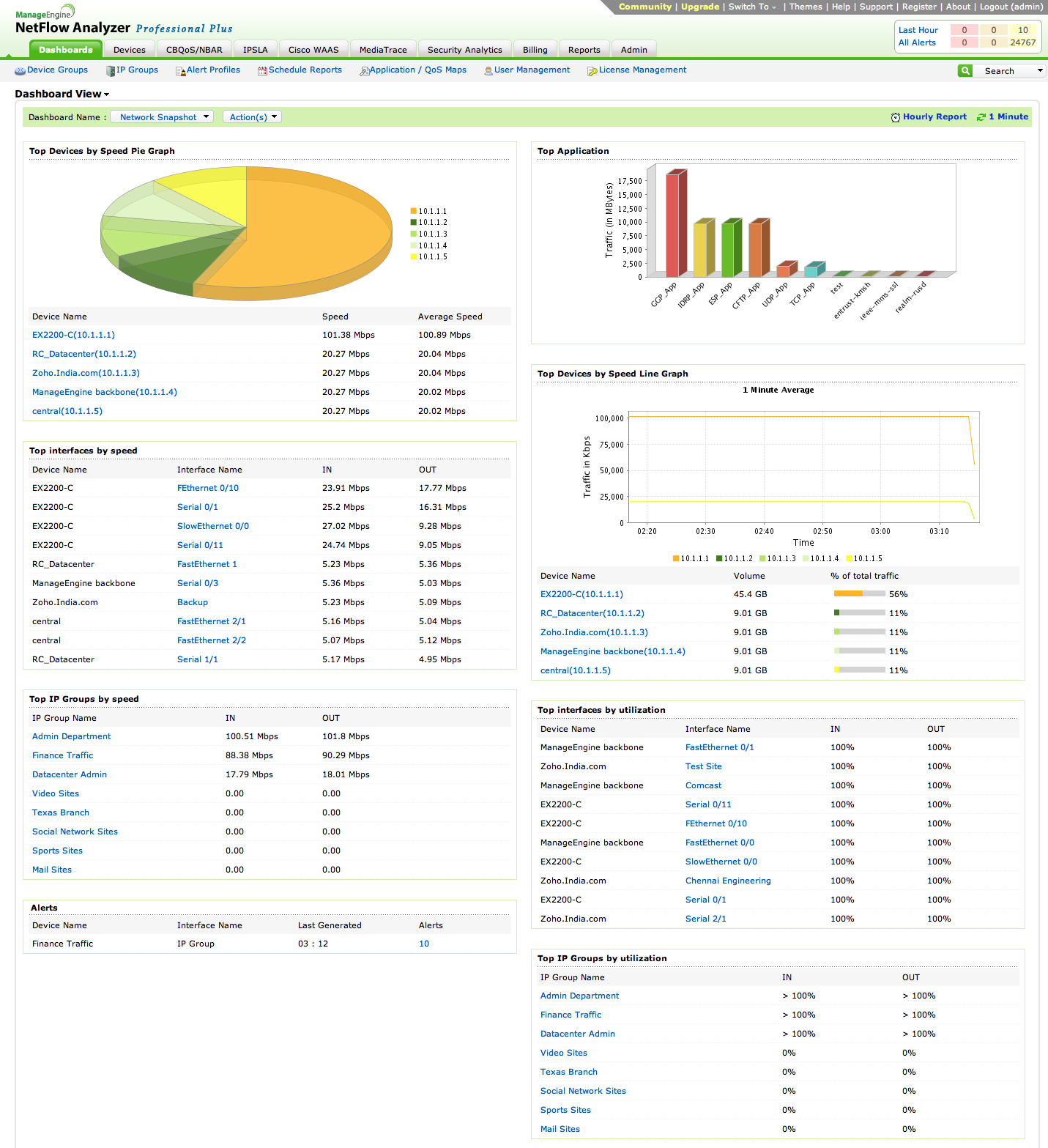Viewport: 1048px width, 1148px height.
Task: Open the Chennai Engineering interface link
Action: pos(728,881)
